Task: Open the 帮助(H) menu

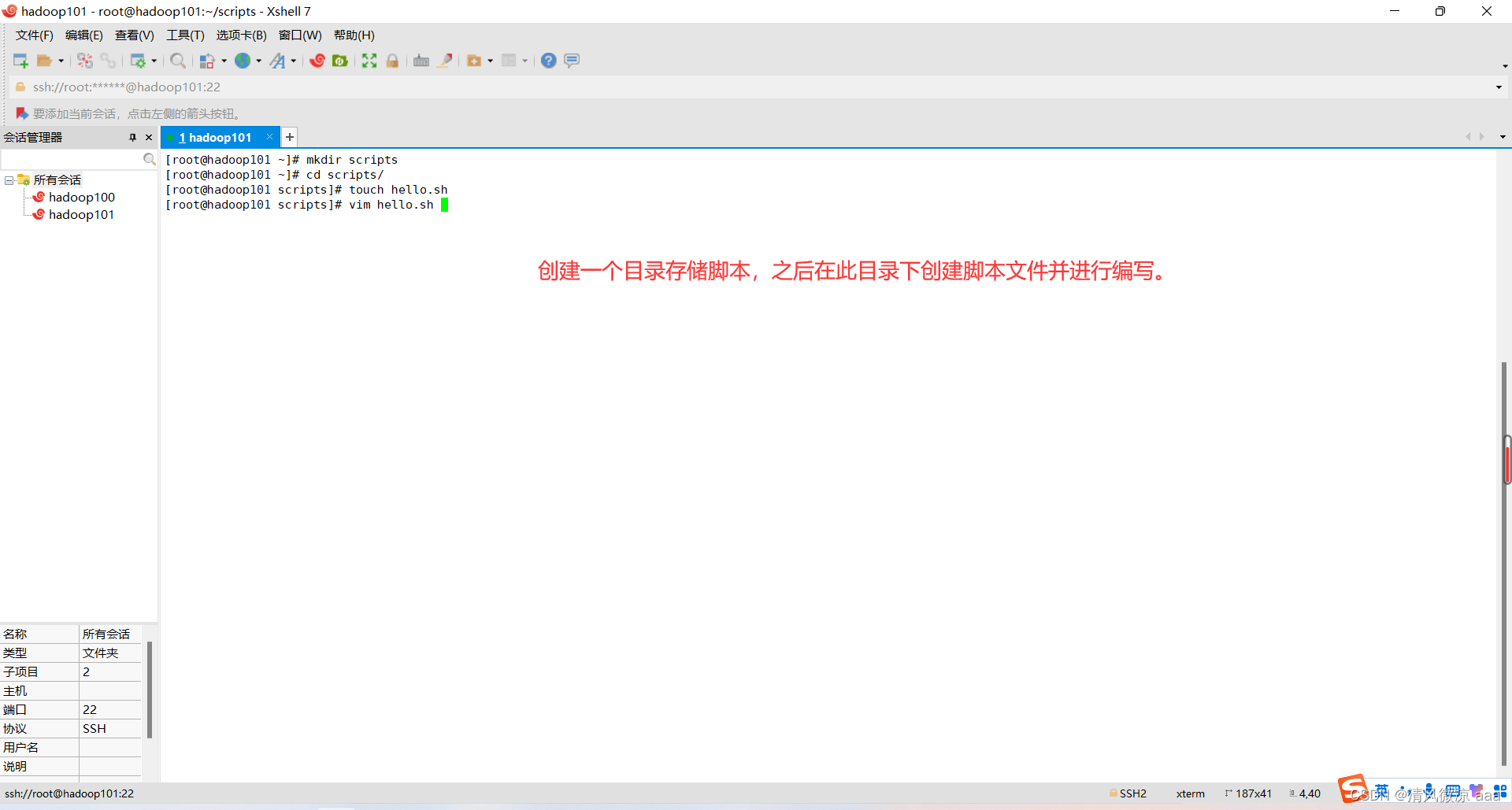Action: 354,35
